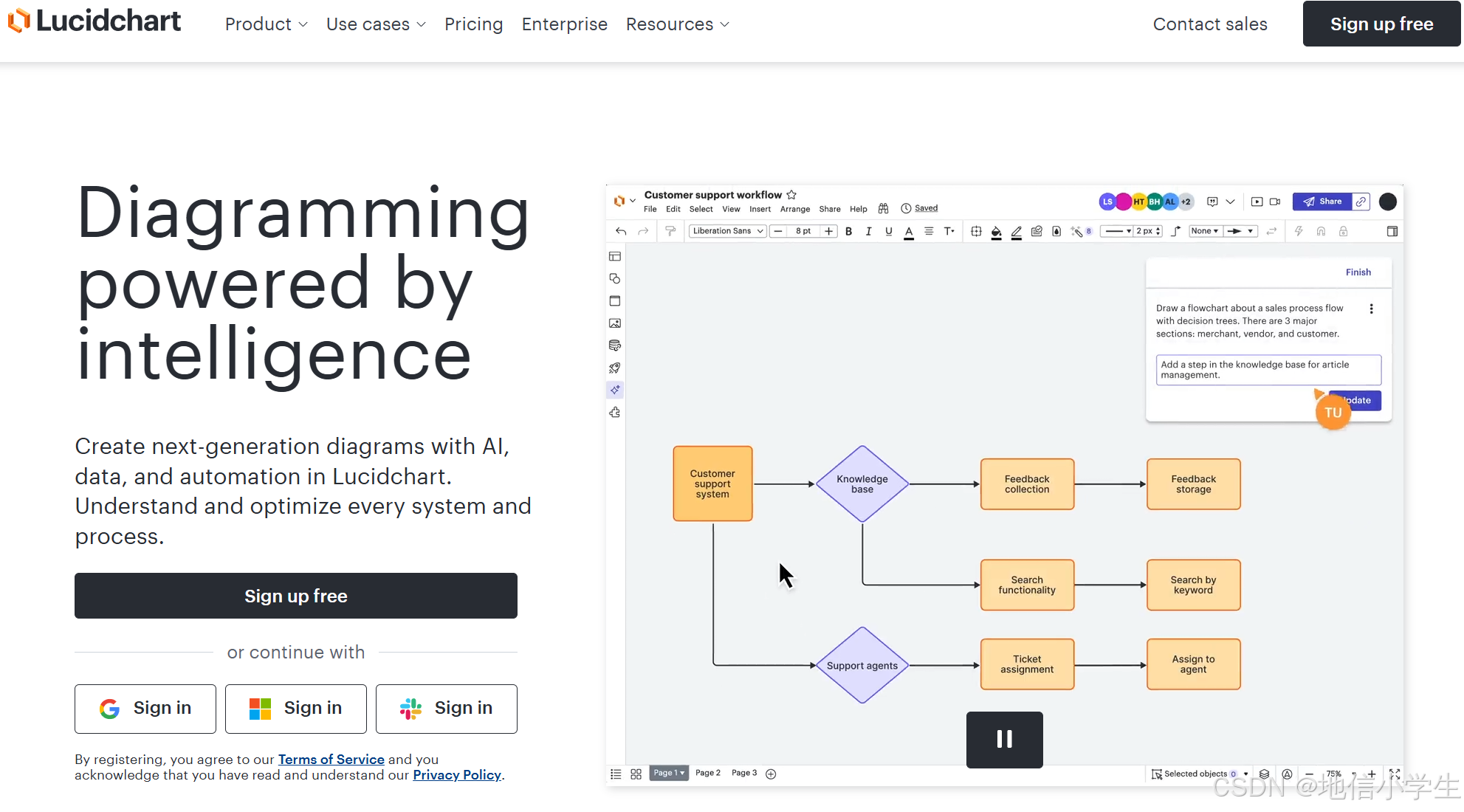Pause the demo video playback
The image size is (1464, 812).
(1004, 739)
